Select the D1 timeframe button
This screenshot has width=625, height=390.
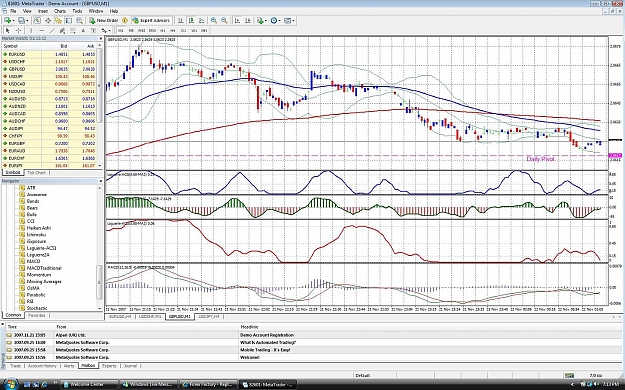click(x=183, y=30)
